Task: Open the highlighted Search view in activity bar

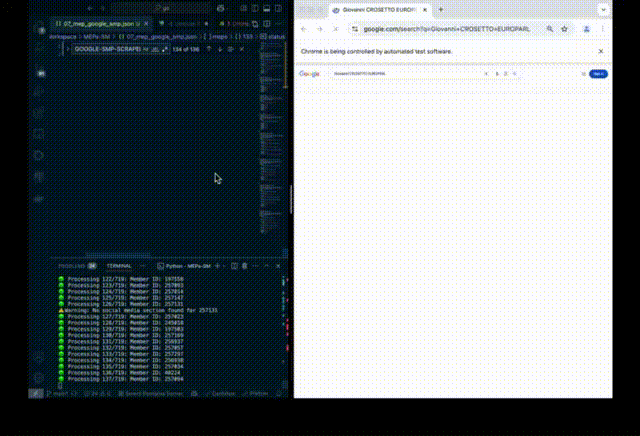Action: tap(41, 73)
